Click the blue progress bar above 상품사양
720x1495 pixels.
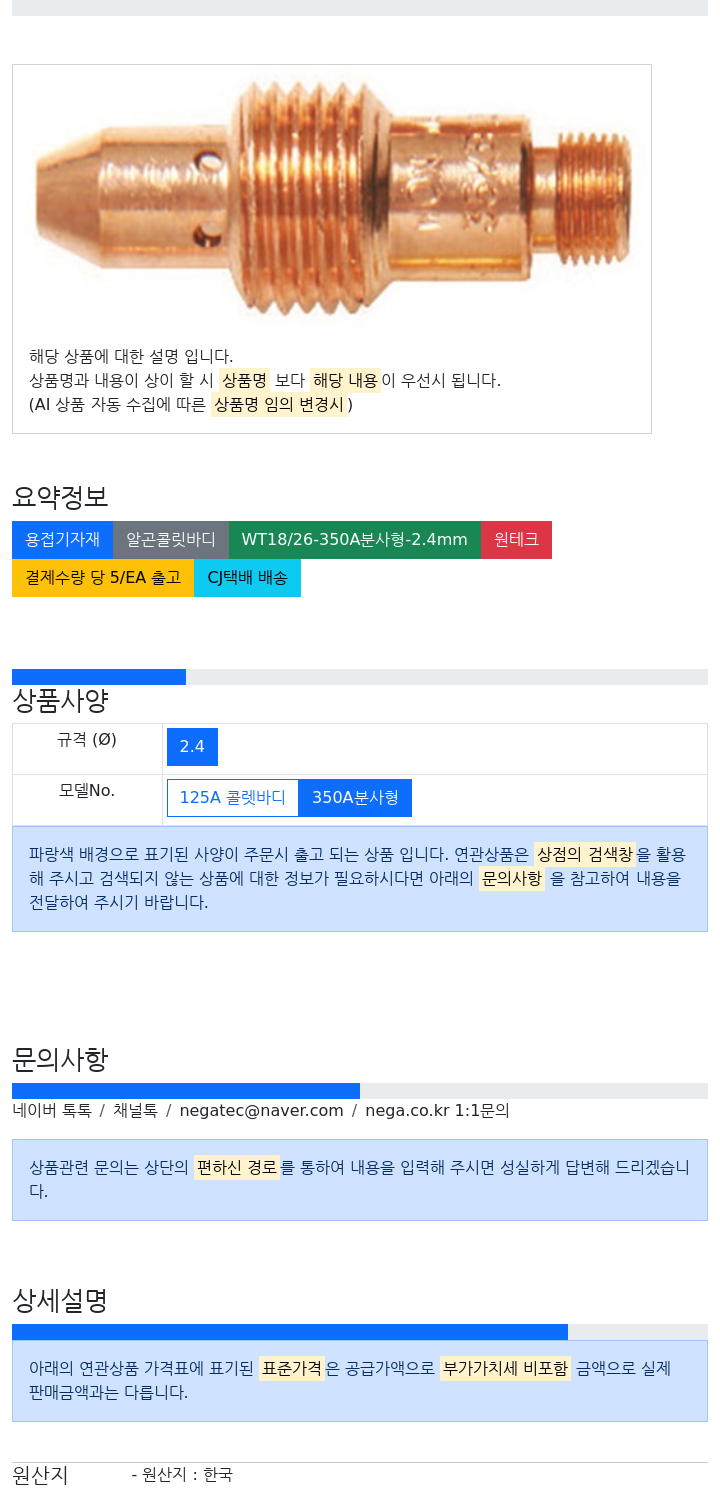[99, 677]
